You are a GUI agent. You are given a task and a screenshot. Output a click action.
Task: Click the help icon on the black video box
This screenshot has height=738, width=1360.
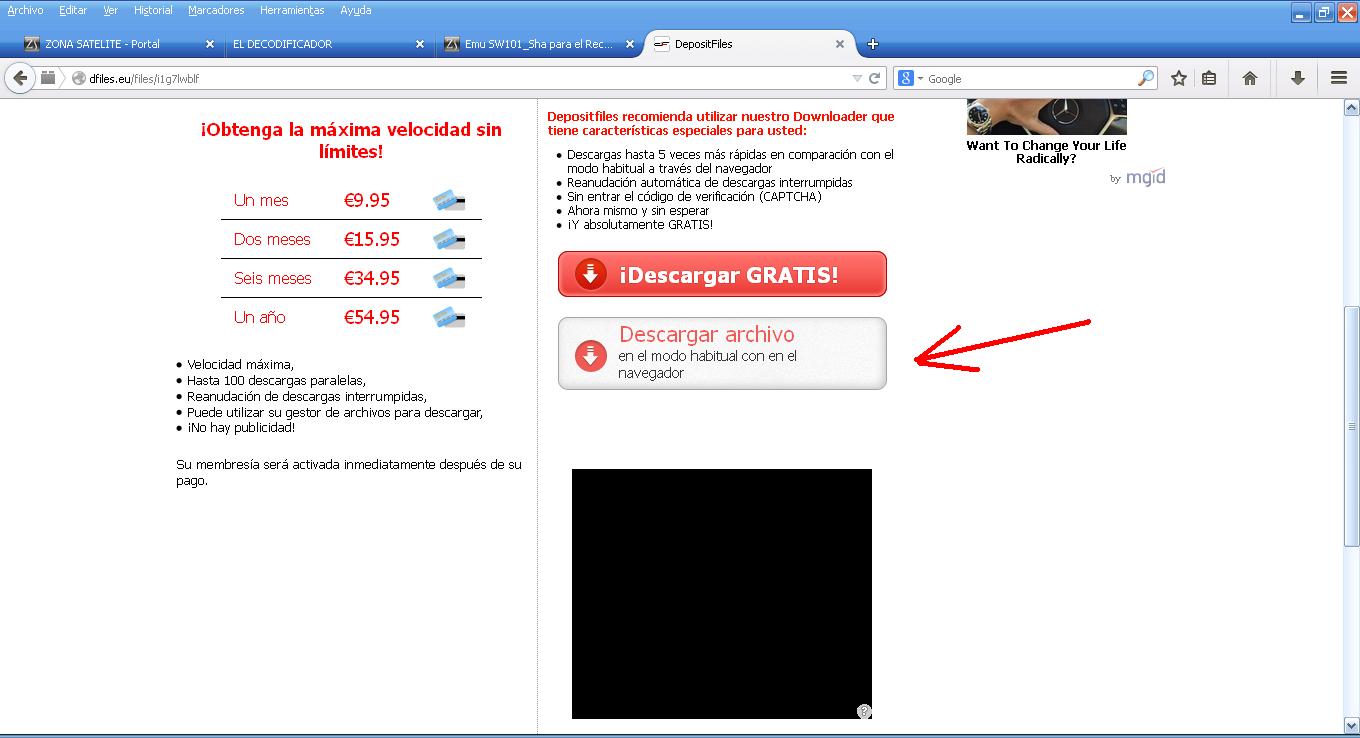(864, 711)
